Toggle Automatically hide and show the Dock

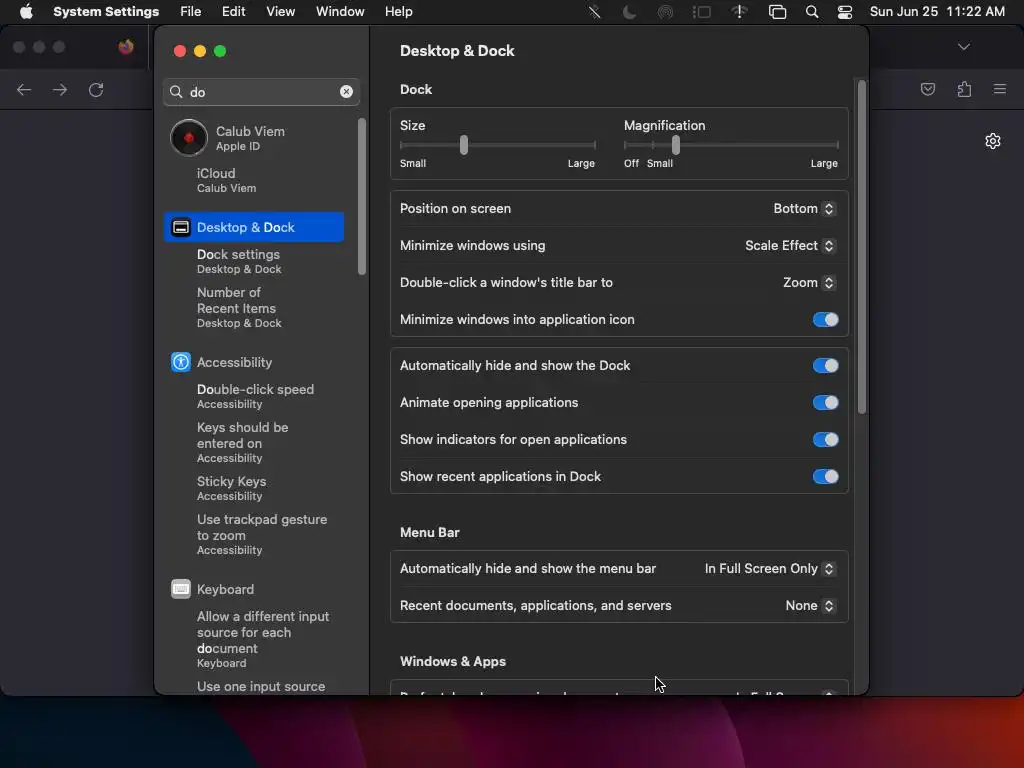pyautogui.click(x=825, y=365)
